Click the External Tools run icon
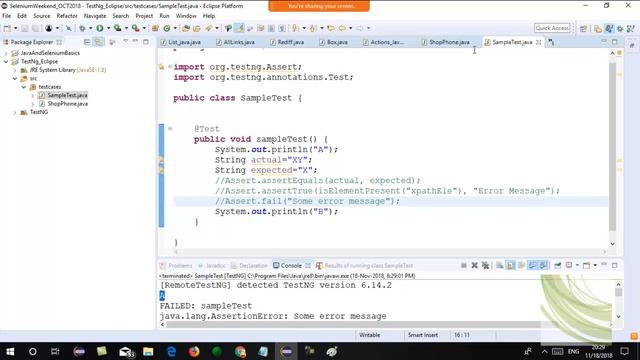The image size is (640, 360). pyautogui.click(x=136, y=28)
